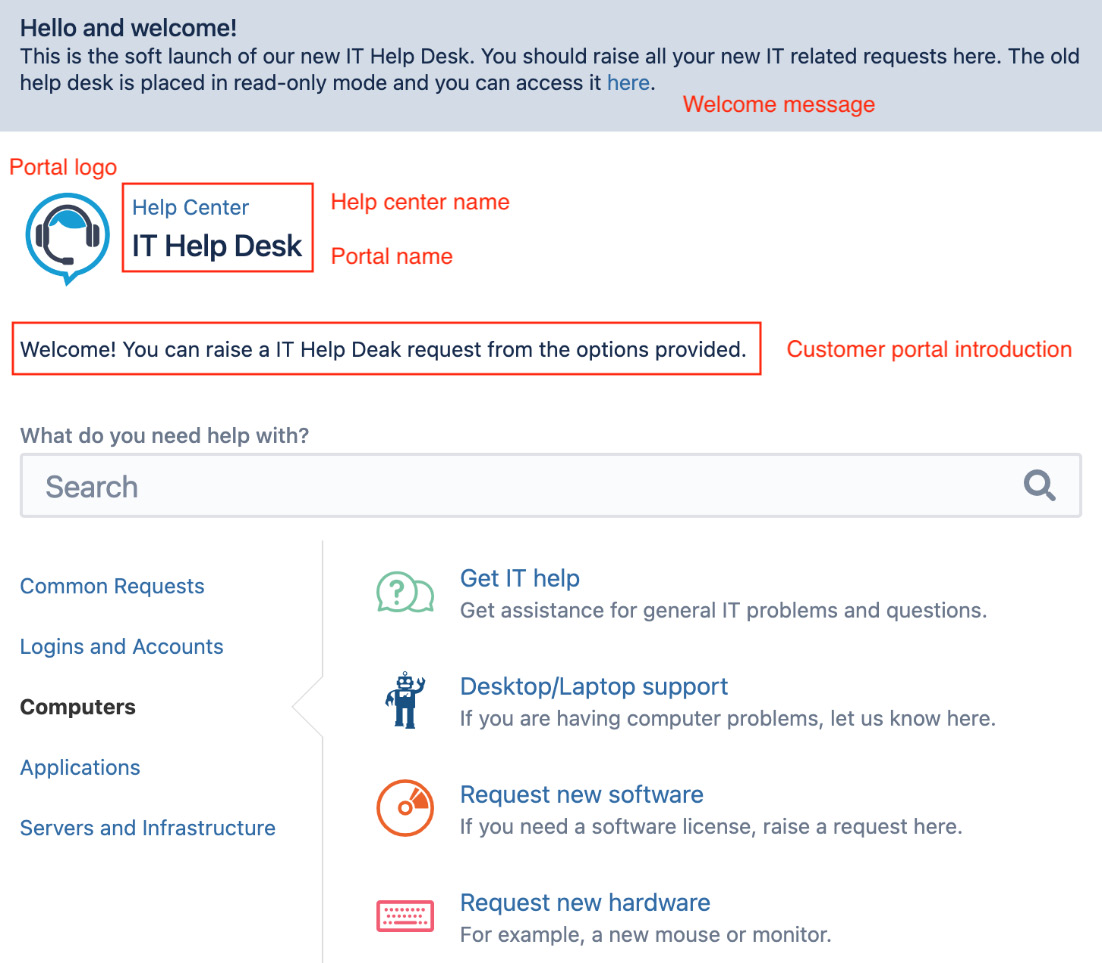The height and width of the screenshot is (963, 1102).
Task: Click the orange disc software icon
Action: coord(405,808)
